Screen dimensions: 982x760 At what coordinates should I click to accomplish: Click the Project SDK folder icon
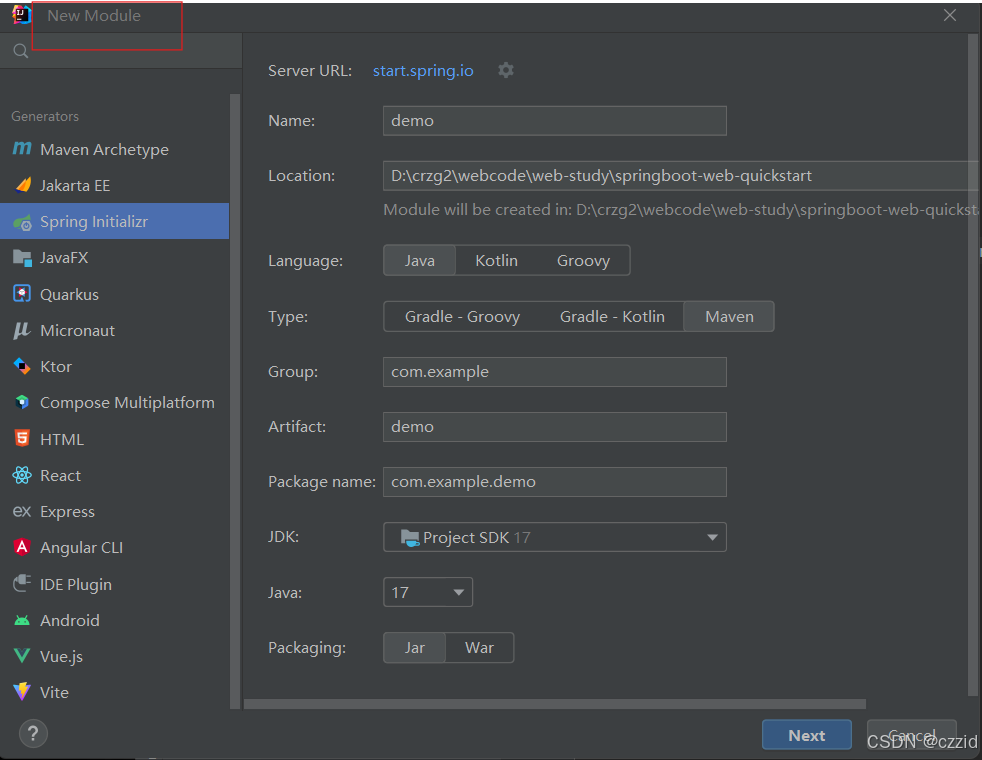click(410, 538)
